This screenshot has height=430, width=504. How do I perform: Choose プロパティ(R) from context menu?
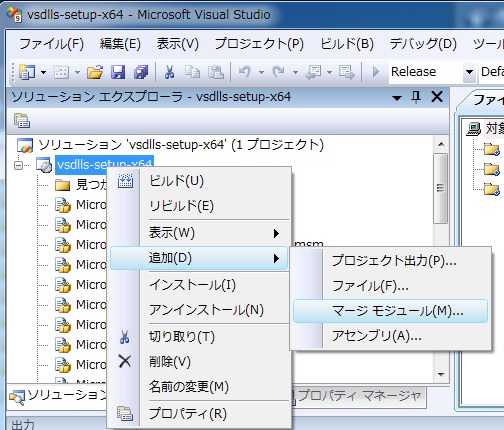(188, 414)
